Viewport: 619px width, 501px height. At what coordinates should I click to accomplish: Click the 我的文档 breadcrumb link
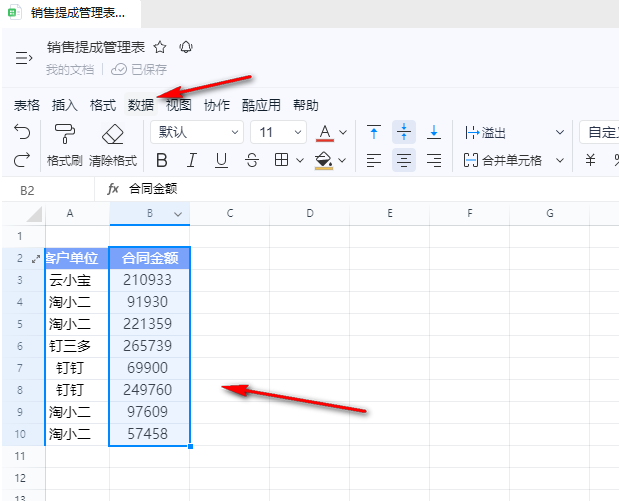pyautogui.click(x=70, y=70)
